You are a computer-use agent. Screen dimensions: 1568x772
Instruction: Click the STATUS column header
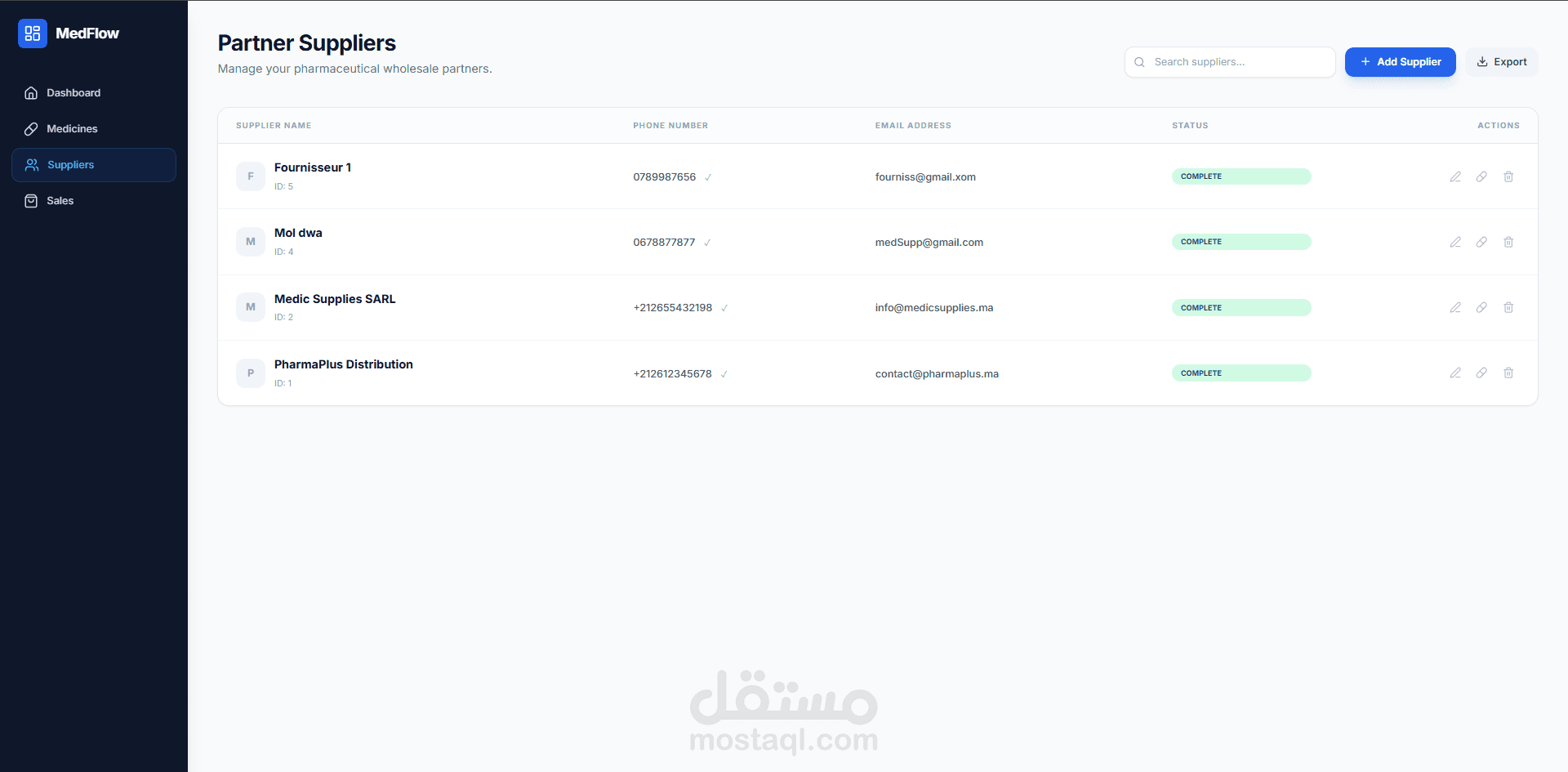point(1190,126)
